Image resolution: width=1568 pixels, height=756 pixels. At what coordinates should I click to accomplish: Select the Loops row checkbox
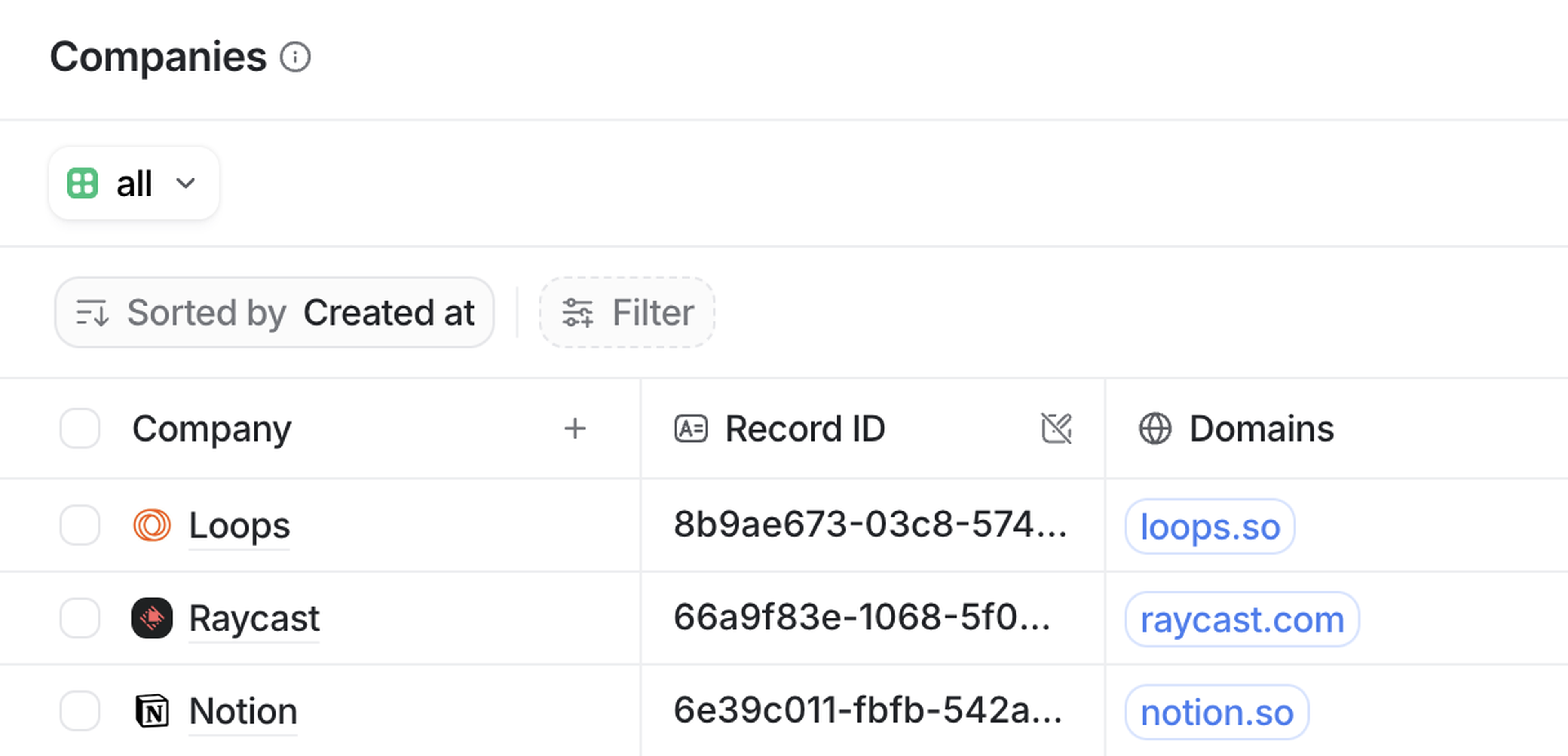point(80,525)
